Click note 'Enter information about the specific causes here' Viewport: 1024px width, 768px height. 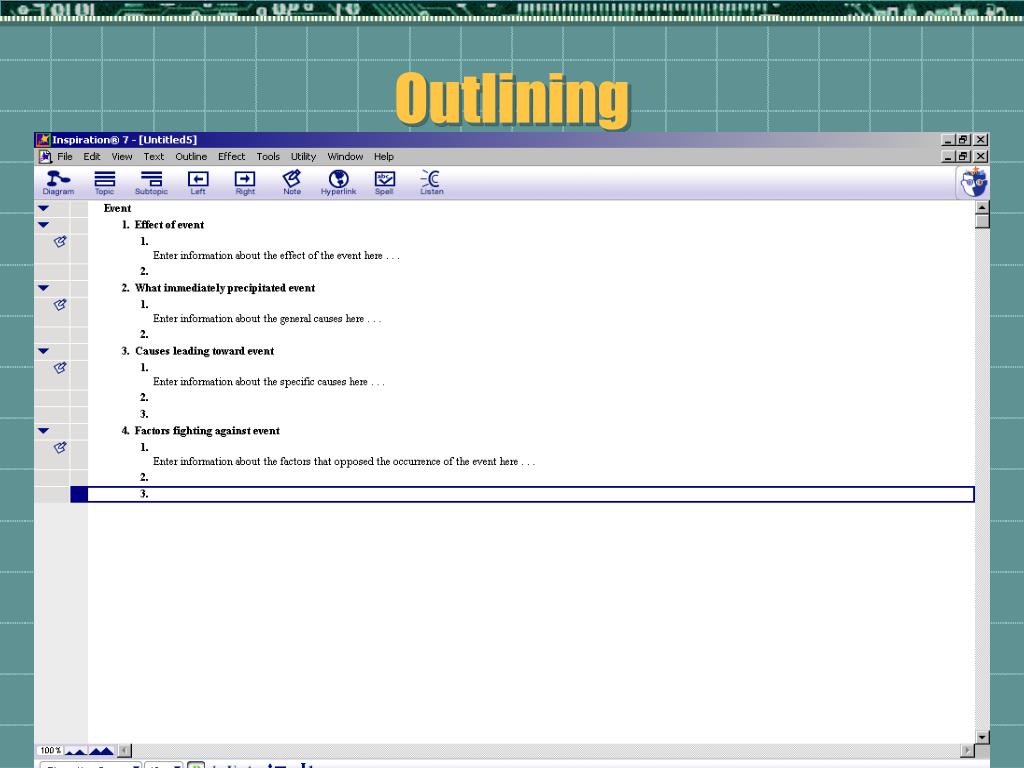click(268, 382)
